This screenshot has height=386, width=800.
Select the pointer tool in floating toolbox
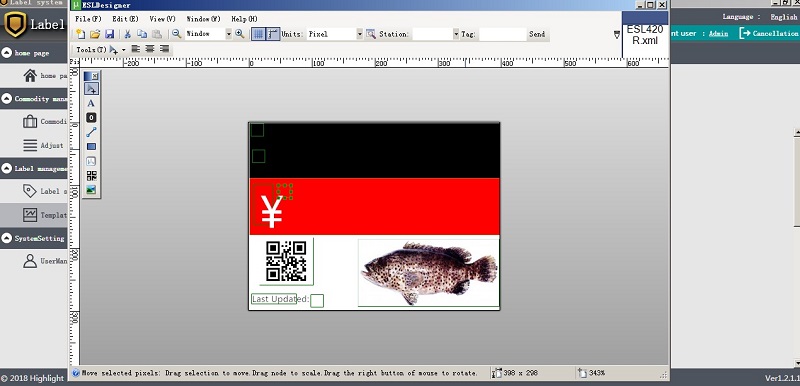pyautogui.click(x=91, y=89)
